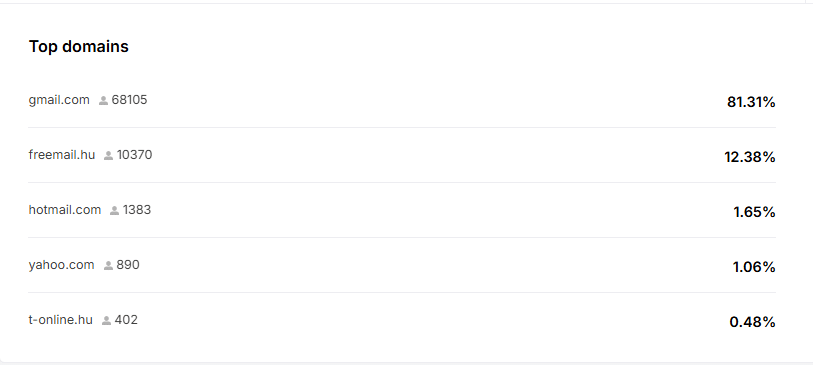
Task: Click the 890 subscriber count
Action: [x=128, y=264]
